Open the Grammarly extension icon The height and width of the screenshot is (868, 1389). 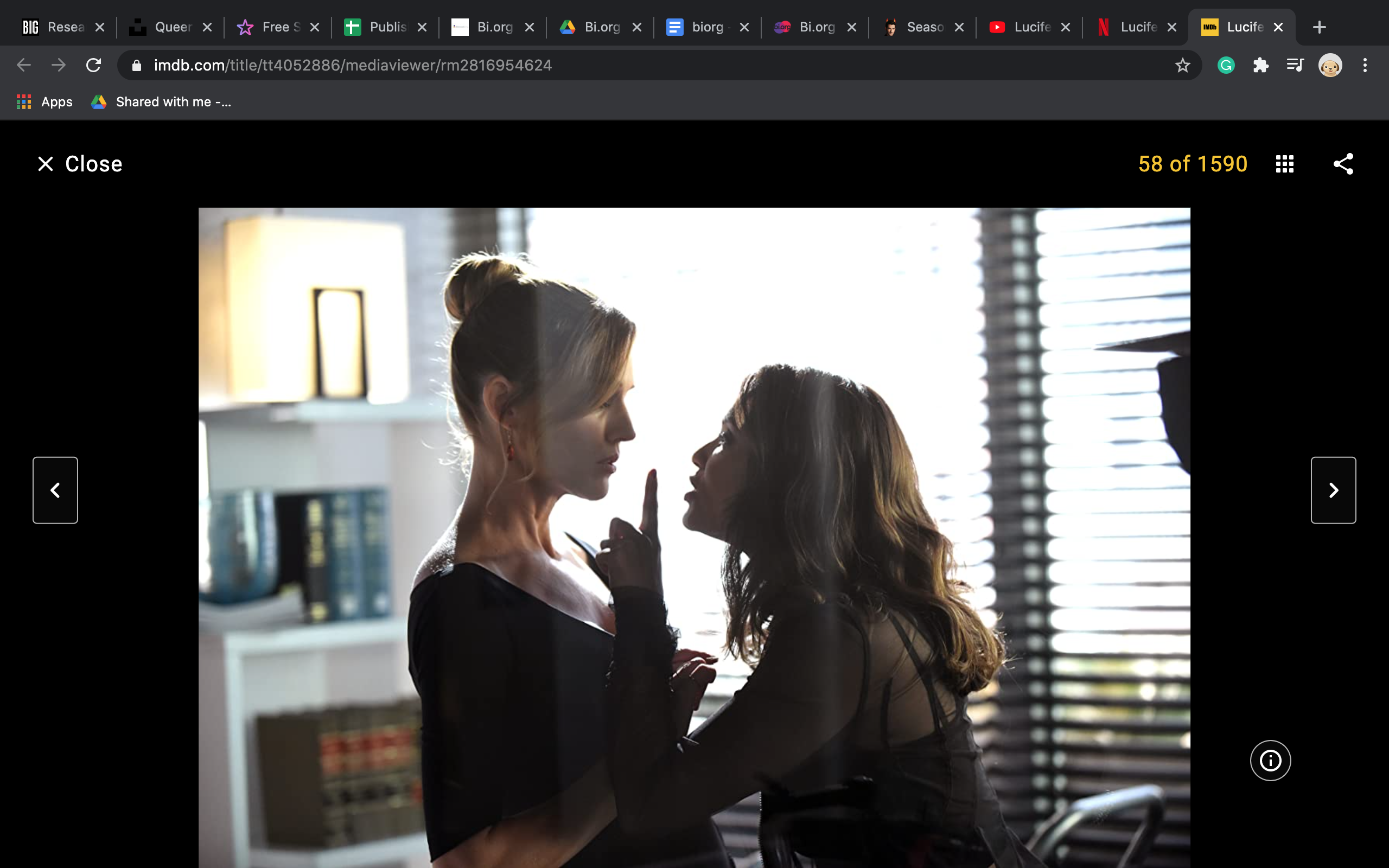(1226, 66)
